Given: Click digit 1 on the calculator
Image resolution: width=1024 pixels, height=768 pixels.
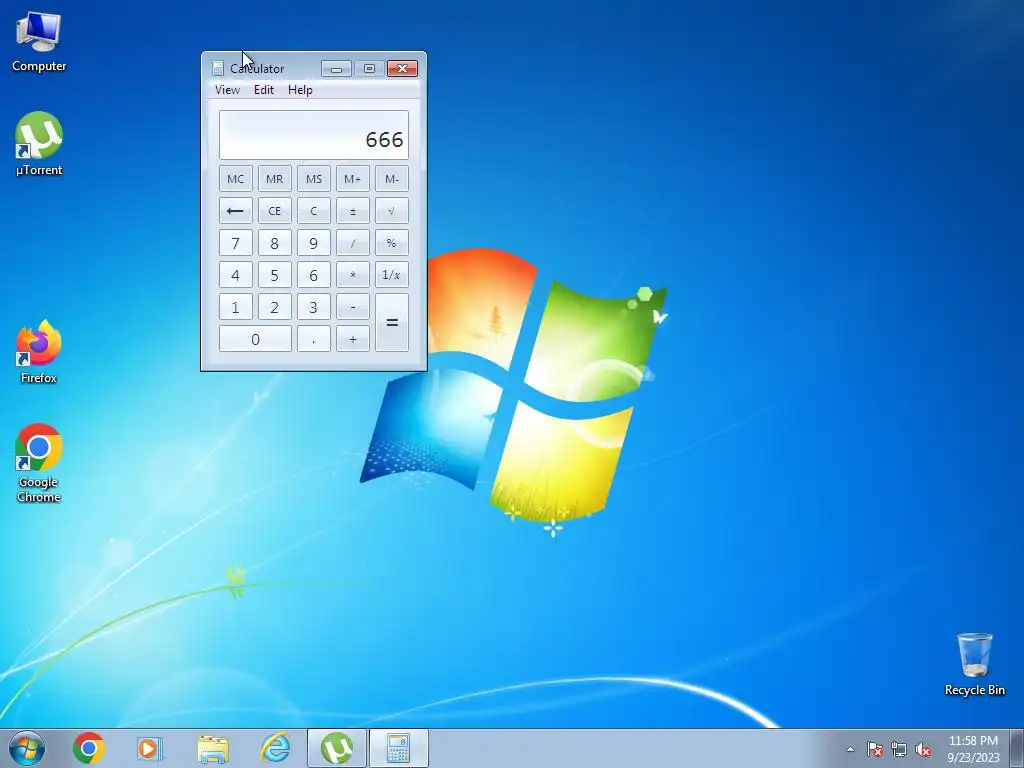Looking at the screenshot, I should pos(236,307).
